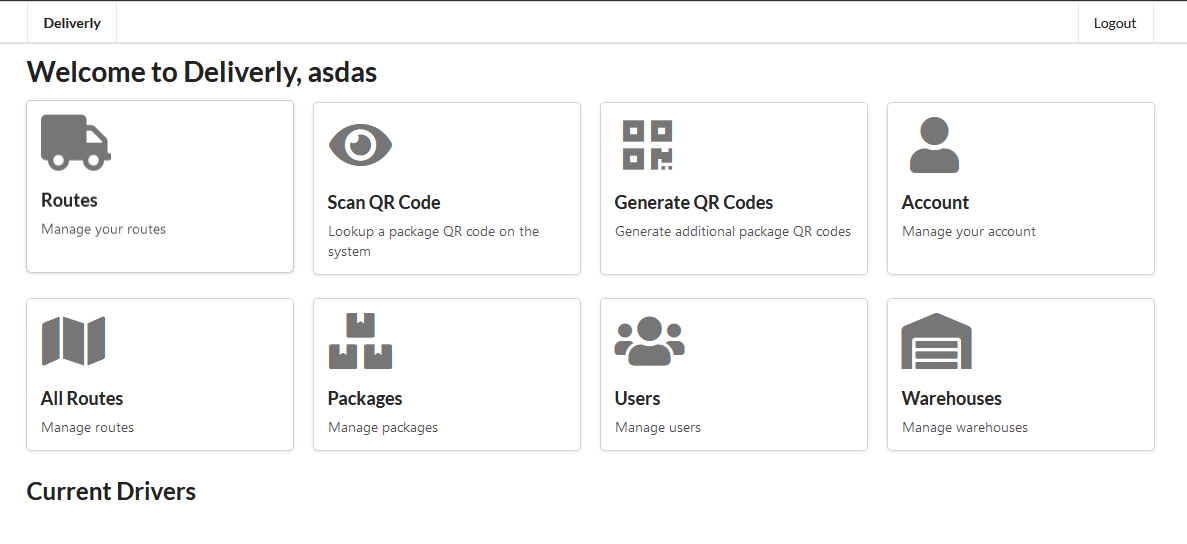1187x544 pixels.
Task: Open the Routes card title
Action: 69,200
